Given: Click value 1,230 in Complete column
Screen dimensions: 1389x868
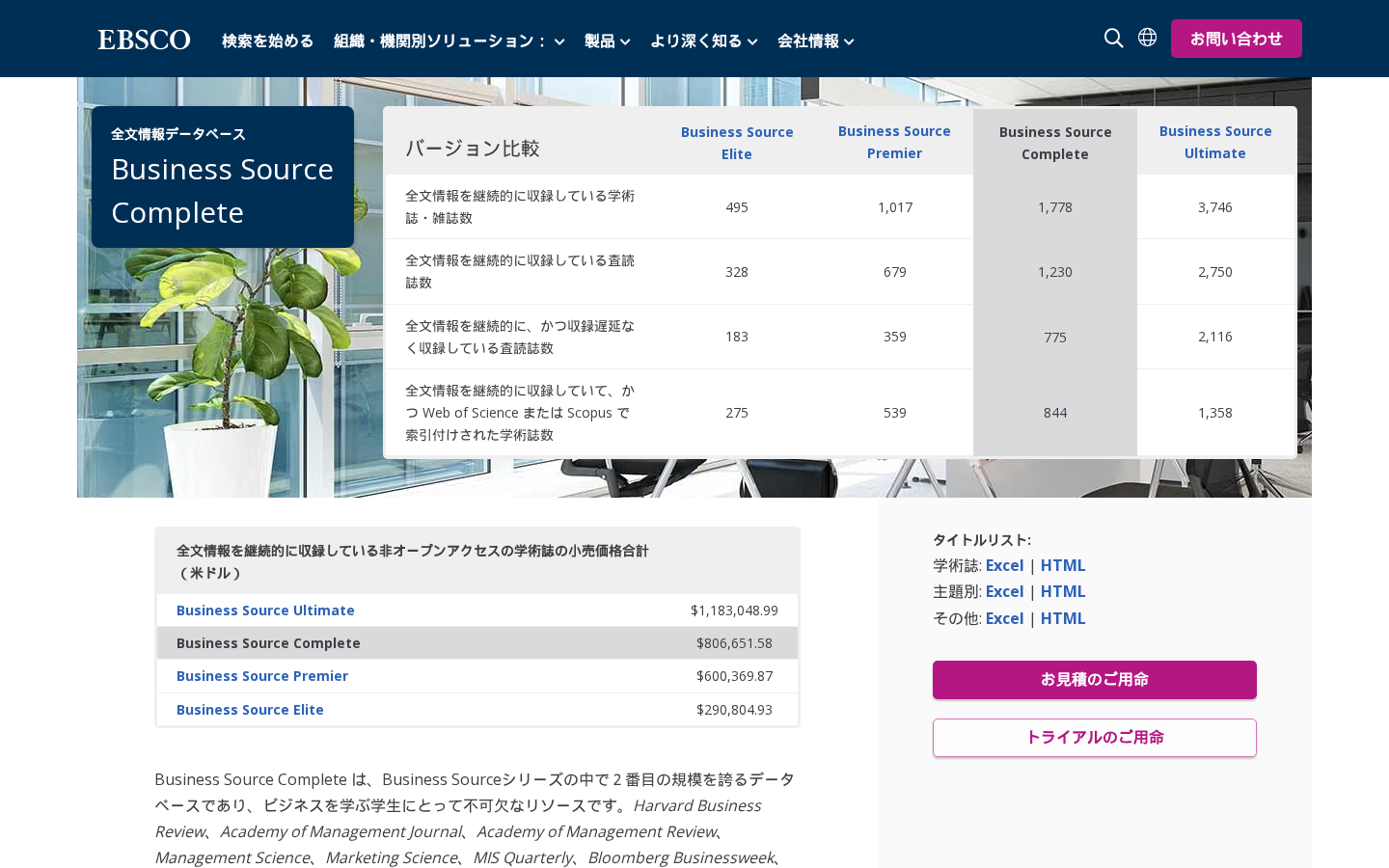Looking at the screenshot, I should (1055, 272).
